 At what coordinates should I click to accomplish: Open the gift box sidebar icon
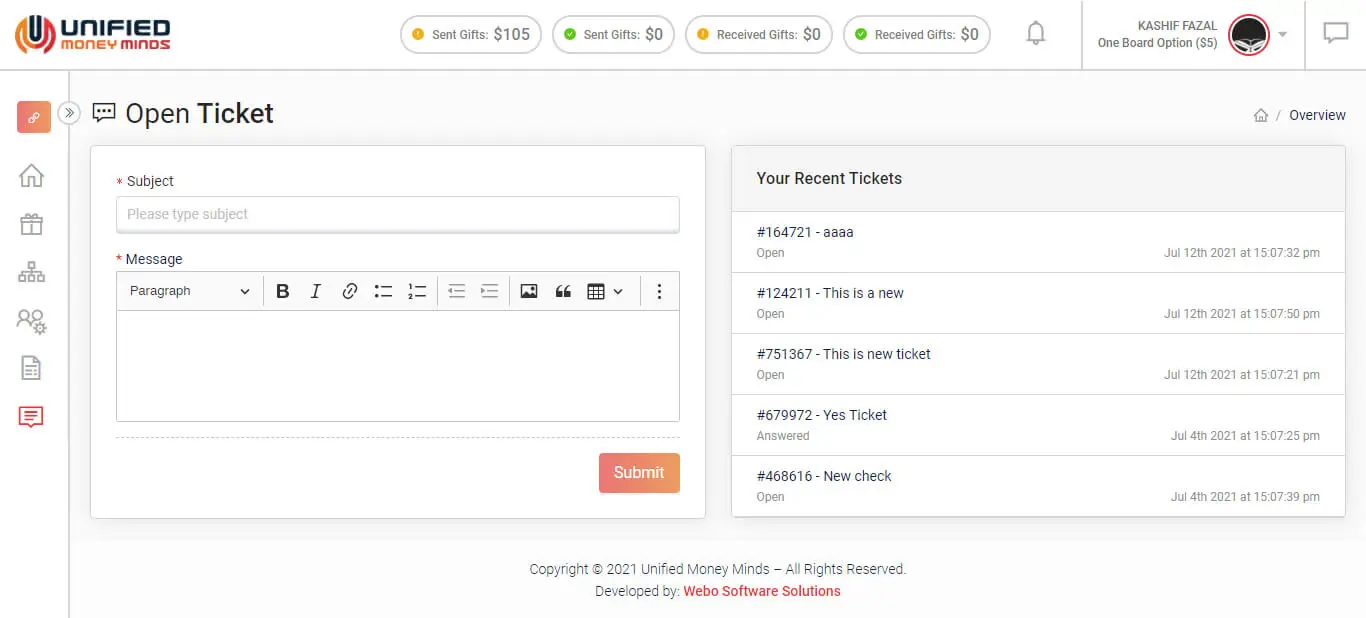32,224
